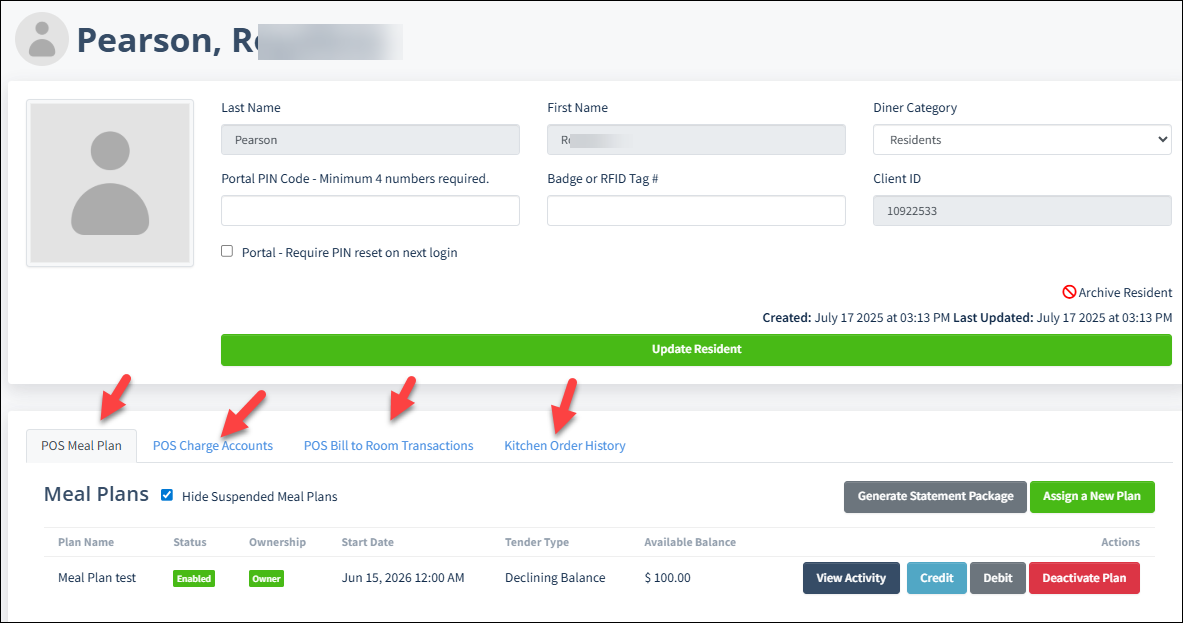Click the Last Name field showing Pearson
Image resolution: width=1183 pixels, height=623 pixels.
click(370, 140)
